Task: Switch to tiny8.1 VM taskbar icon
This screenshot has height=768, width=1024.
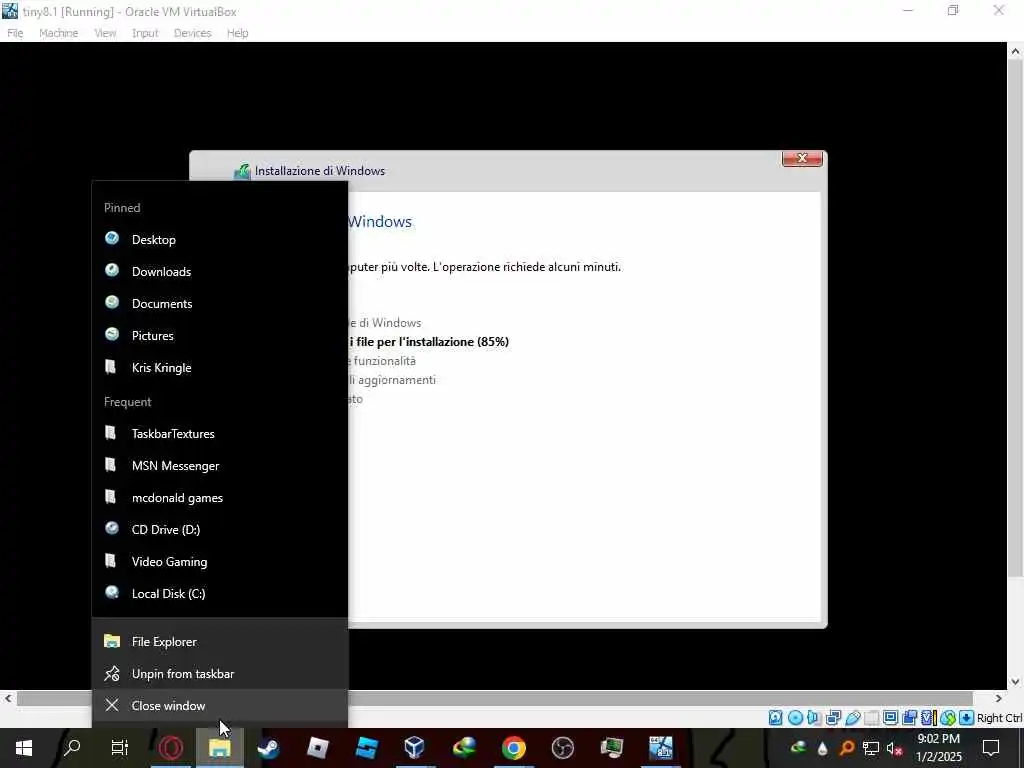Action: pos(660,748)
